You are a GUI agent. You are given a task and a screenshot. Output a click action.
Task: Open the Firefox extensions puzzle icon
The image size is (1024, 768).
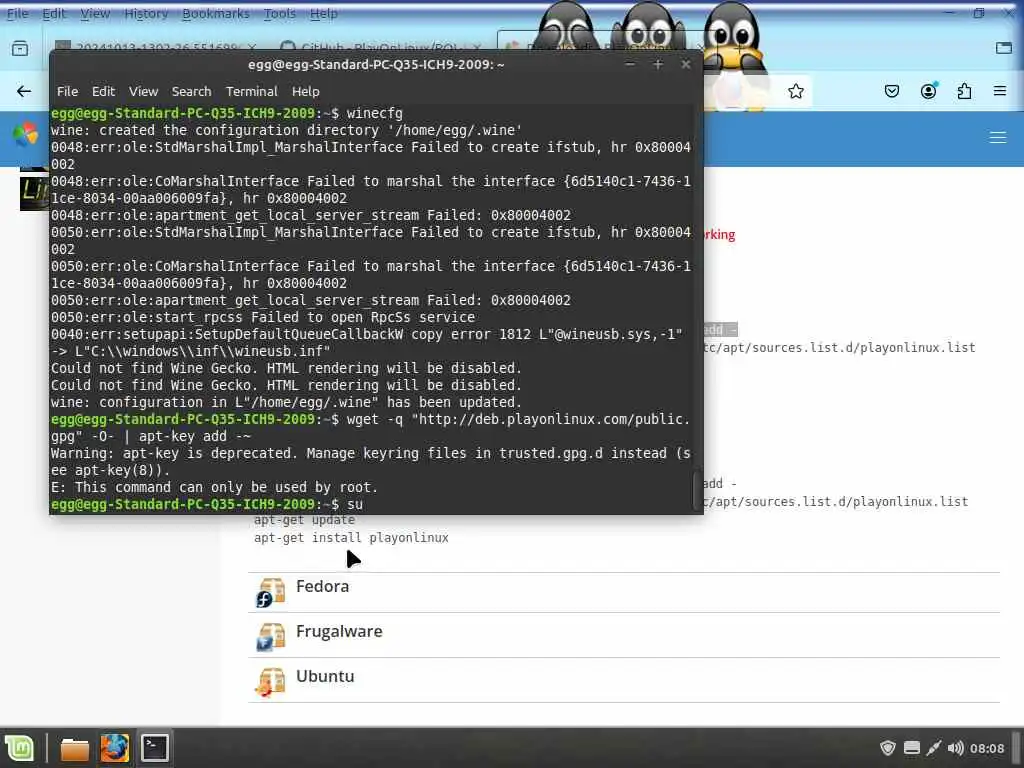964,91
